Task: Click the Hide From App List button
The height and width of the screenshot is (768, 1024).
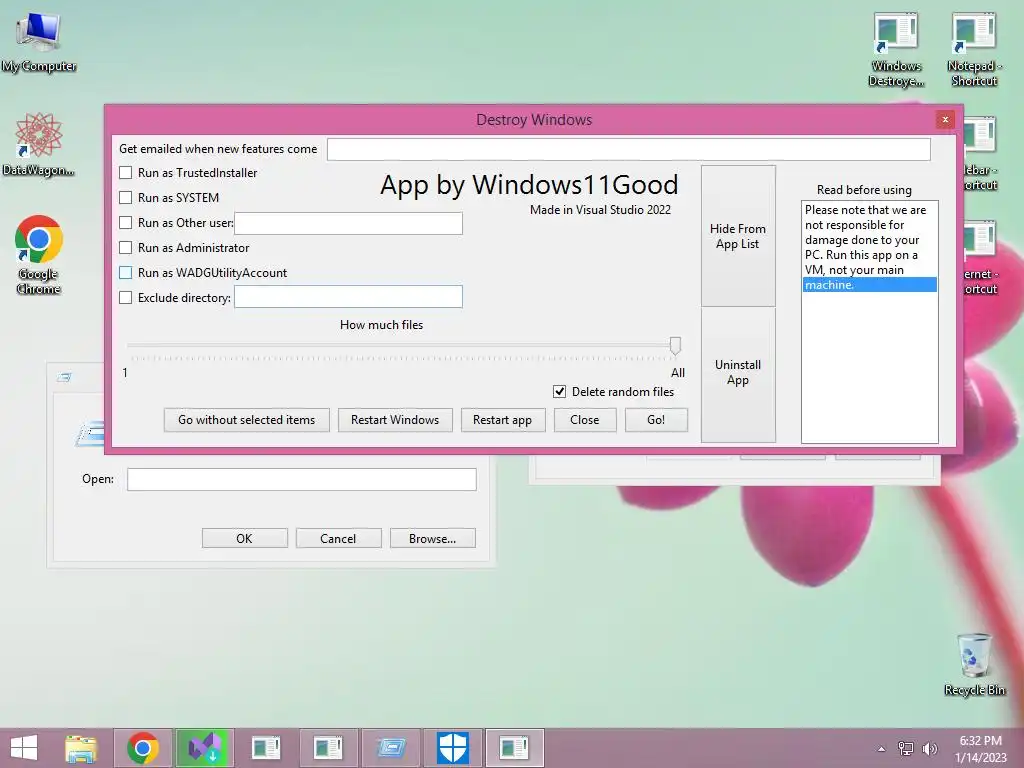Action: click(738, 236)
